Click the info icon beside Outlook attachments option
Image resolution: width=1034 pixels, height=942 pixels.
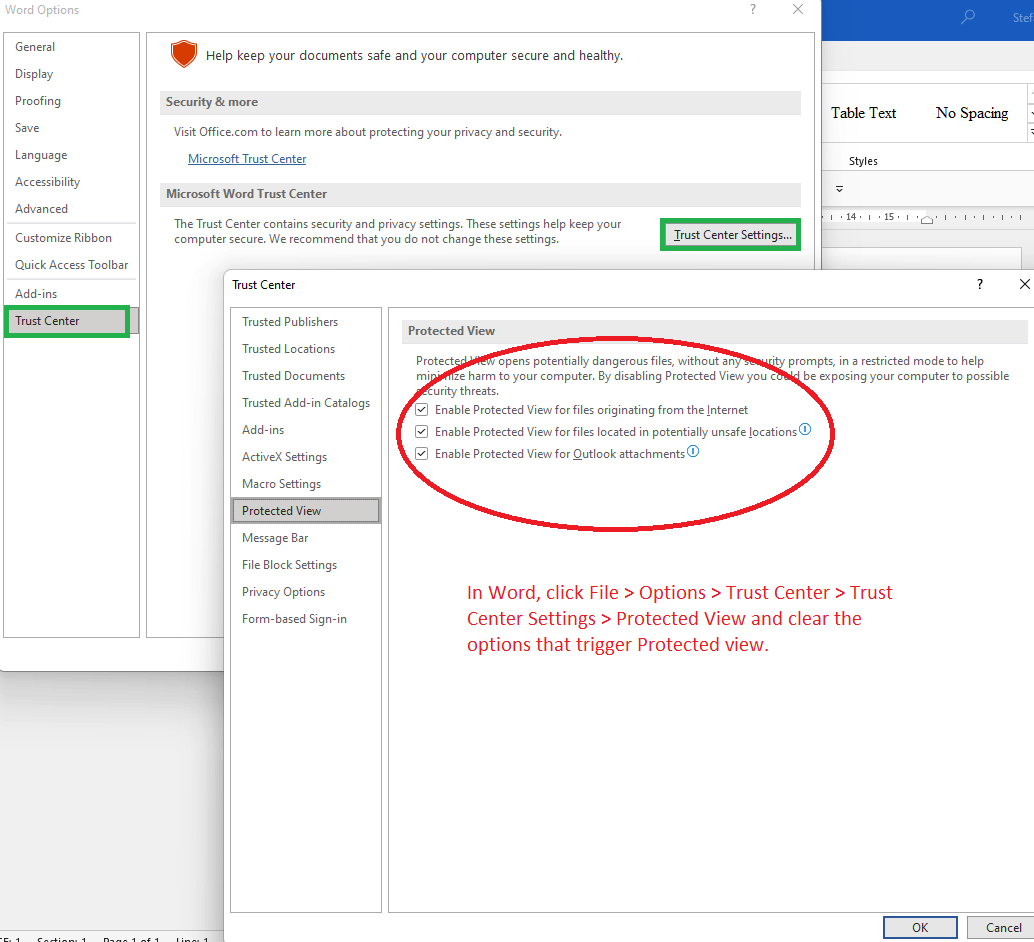click(692, 452)
